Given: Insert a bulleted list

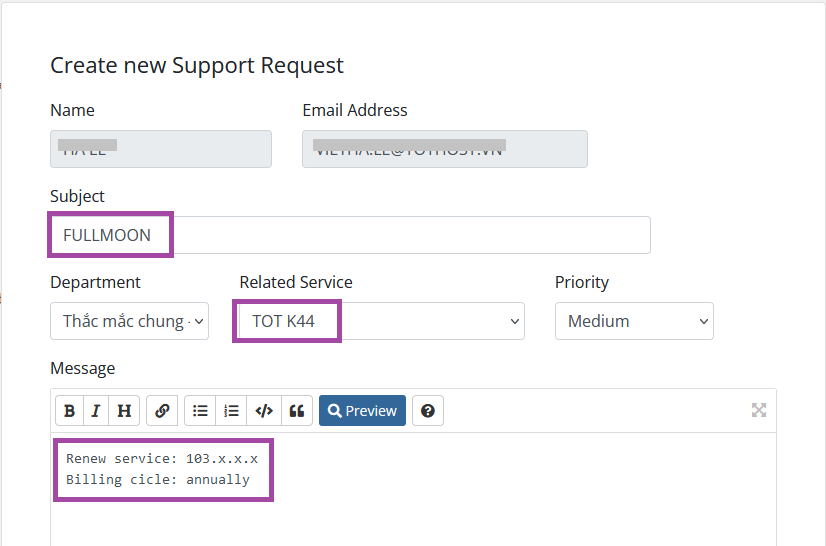Looking at the screenshot, I should 200,411.
